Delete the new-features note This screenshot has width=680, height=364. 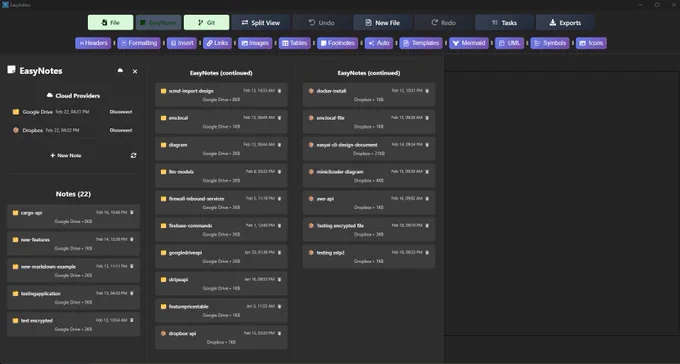(132, 239)
